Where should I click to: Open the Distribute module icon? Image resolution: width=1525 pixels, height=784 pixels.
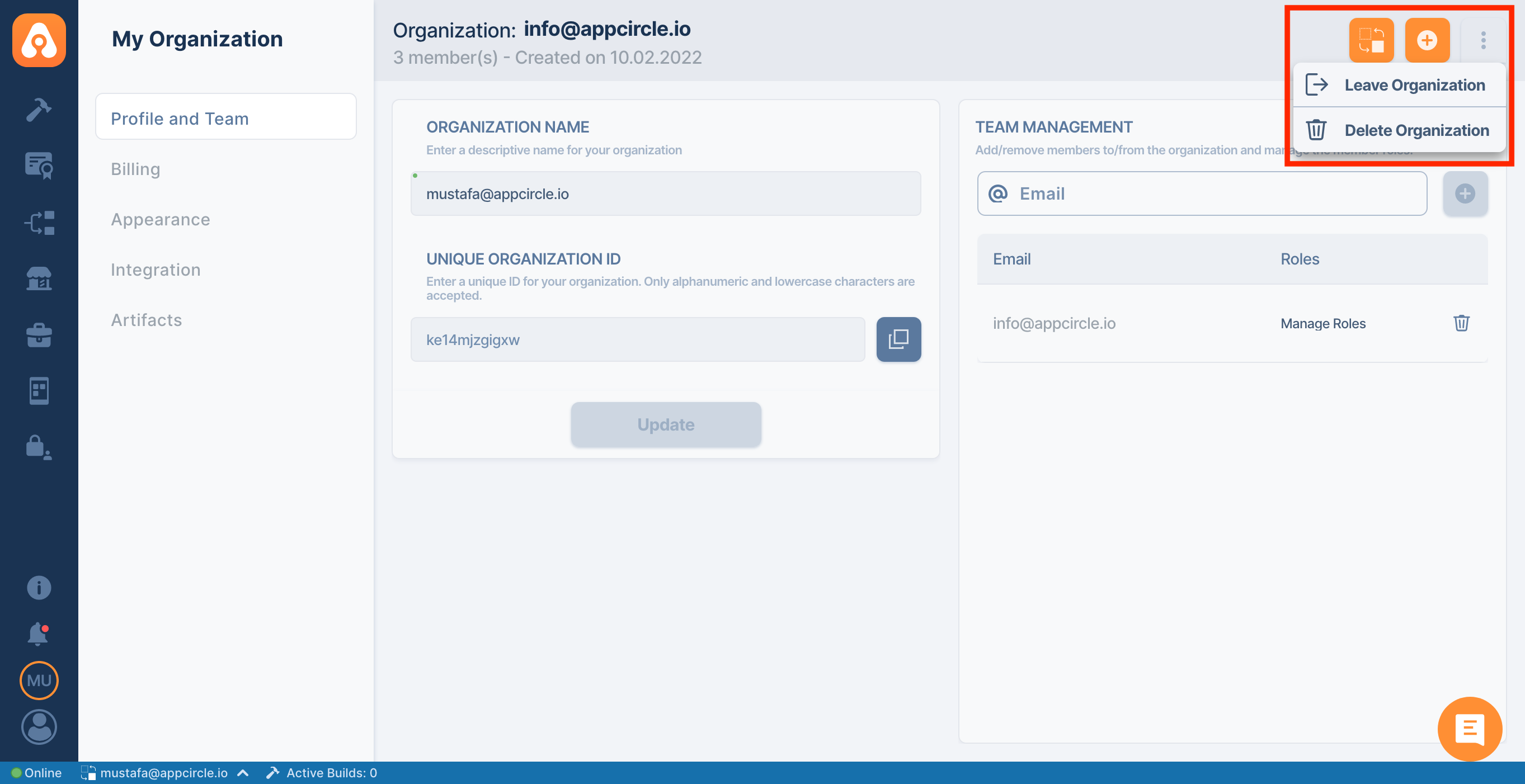(x=39, y=223)
